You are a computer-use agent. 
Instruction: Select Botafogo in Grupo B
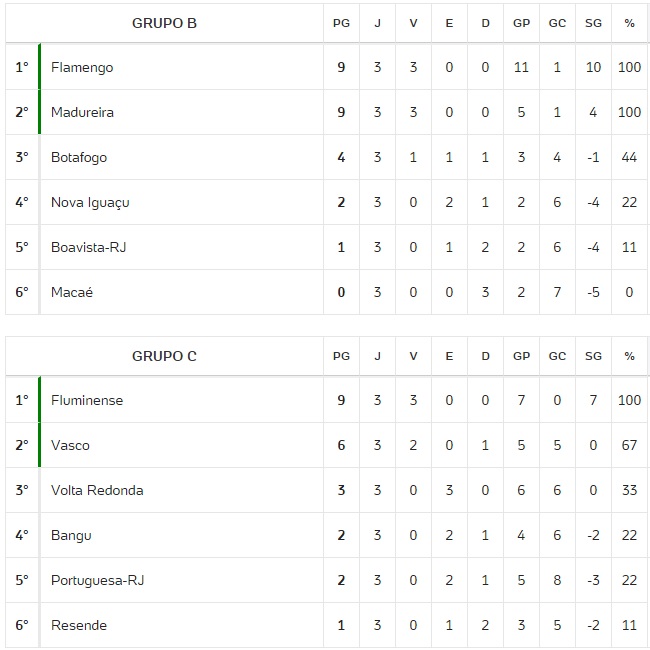[x=79, y=158]
